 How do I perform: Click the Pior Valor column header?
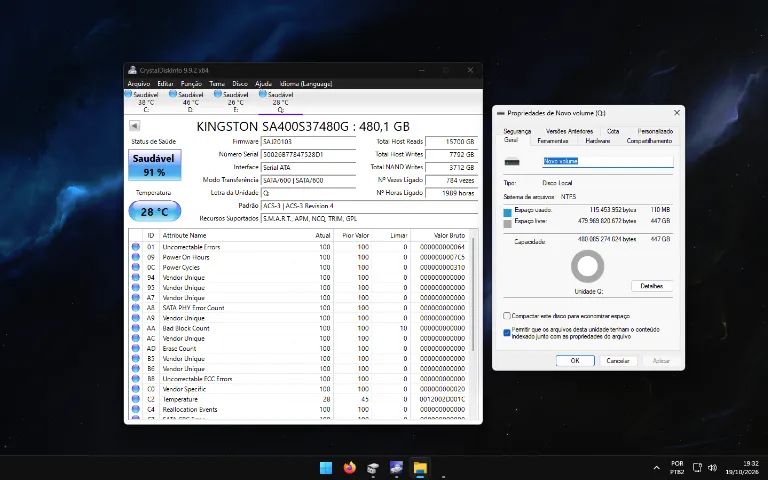pyautogui.click(x=355, y=236)
